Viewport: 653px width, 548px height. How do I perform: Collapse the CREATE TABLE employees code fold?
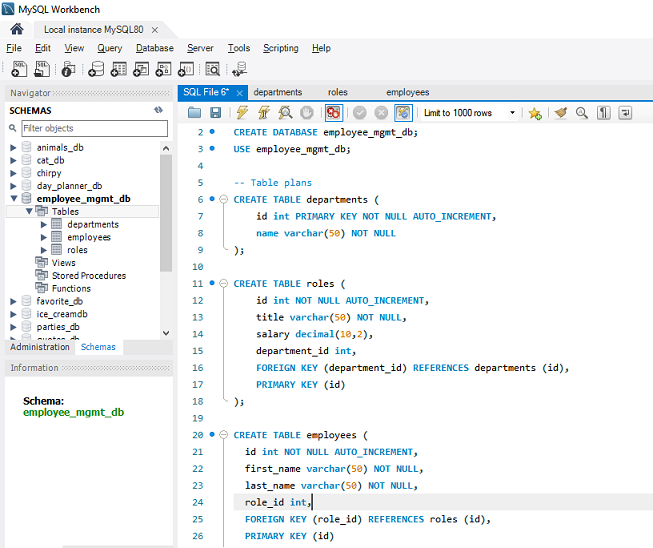point(224,435)
